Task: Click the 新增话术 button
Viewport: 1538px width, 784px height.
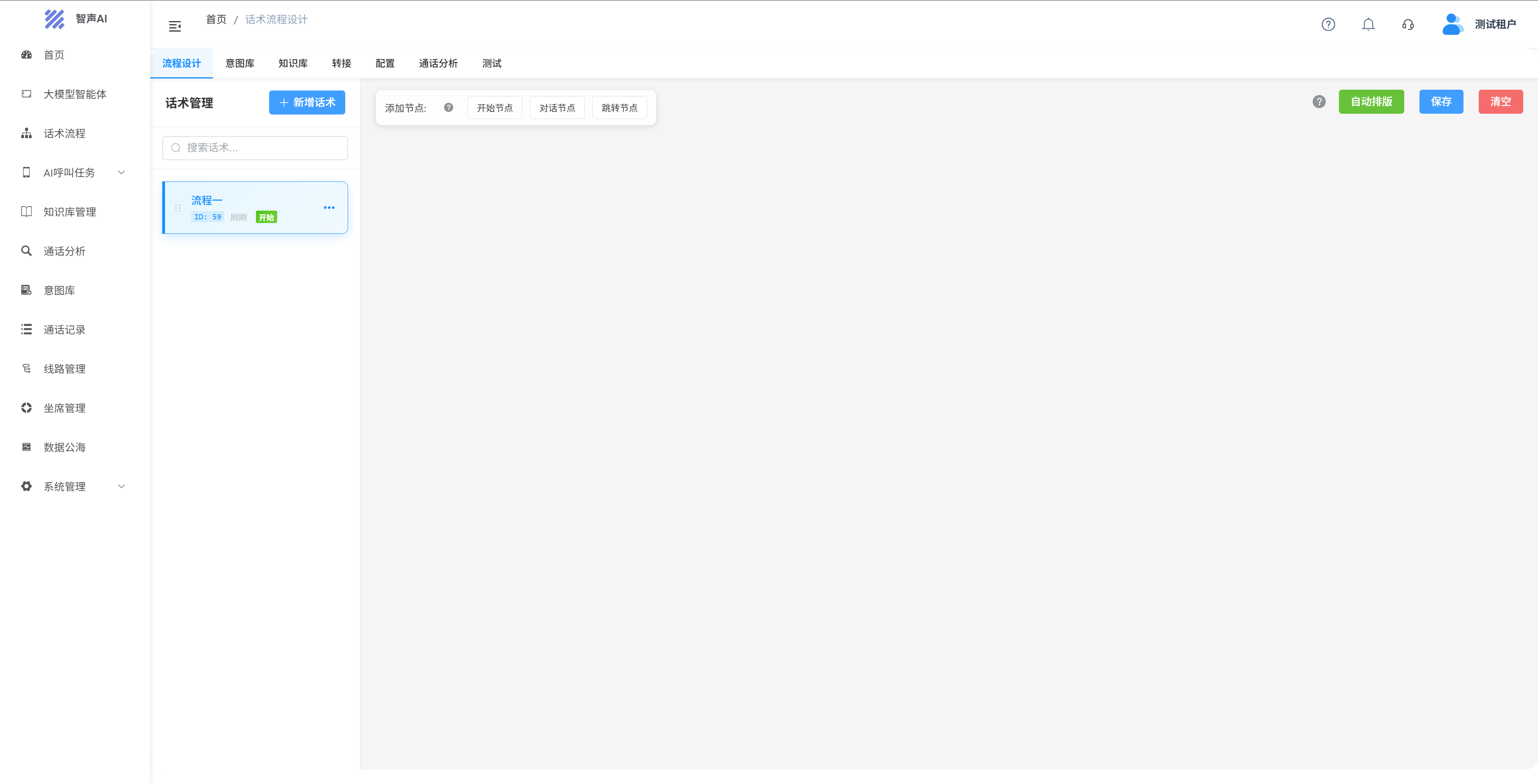Action: coord(307,102)
